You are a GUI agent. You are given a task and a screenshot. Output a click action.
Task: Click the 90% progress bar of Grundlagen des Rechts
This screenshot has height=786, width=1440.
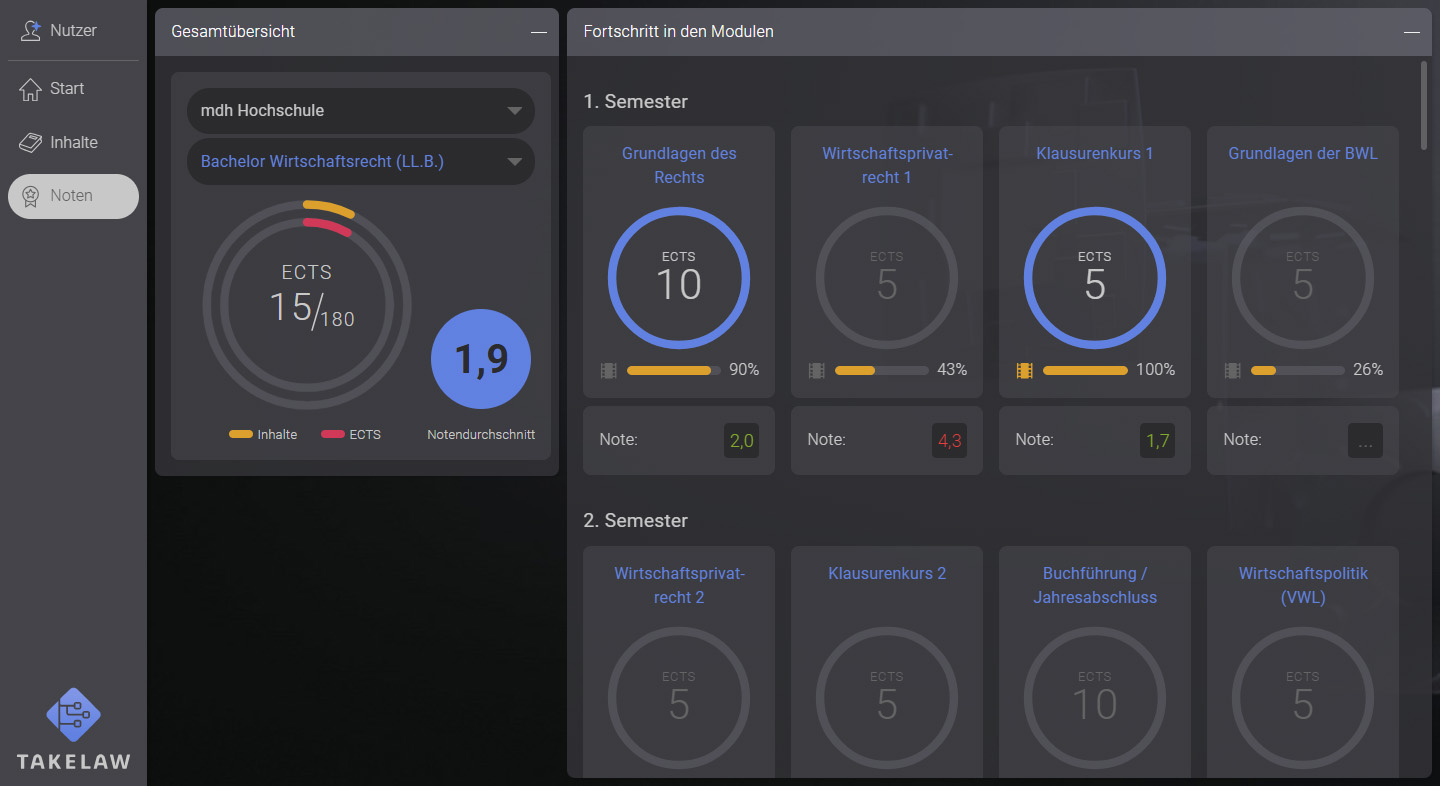point(673,369)
